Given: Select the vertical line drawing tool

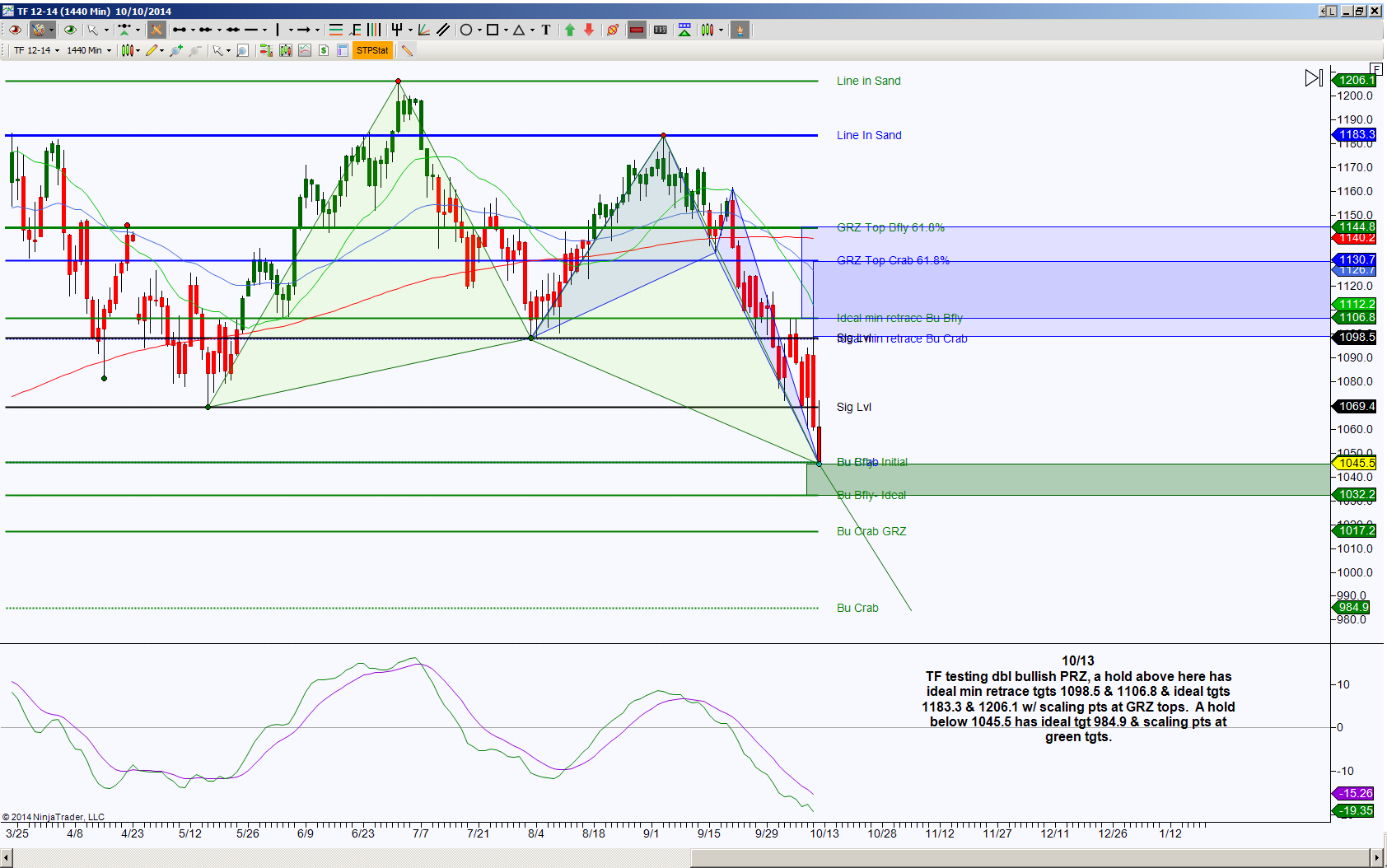Looking at the screenshot, I should click(x=278, y=30).
